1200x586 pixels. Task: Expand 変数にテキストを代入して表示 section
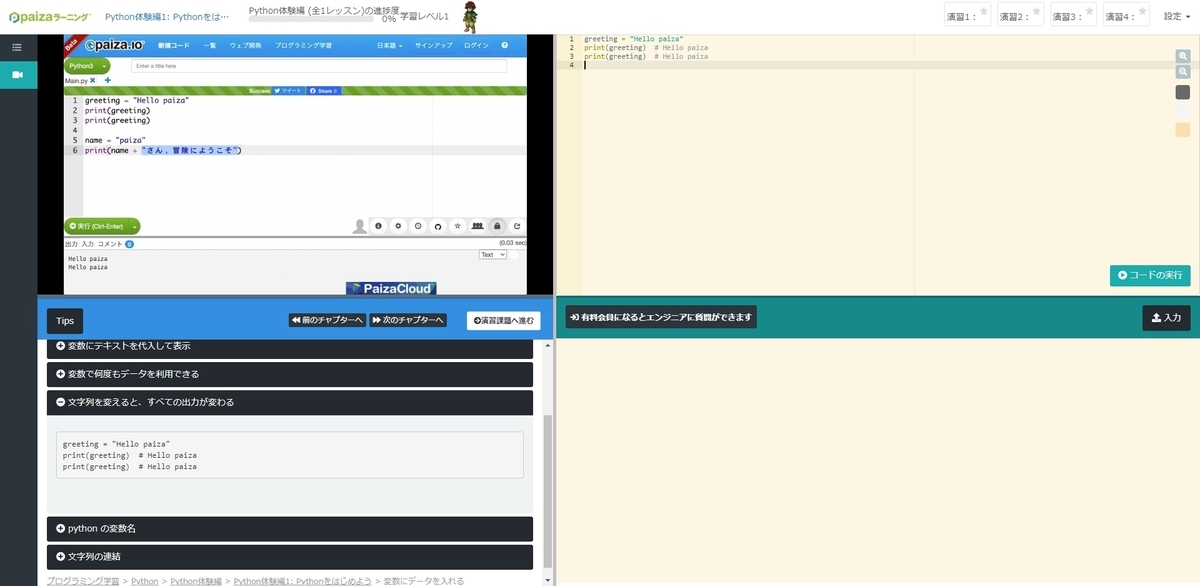pyautogui.click(x=290, y=347)
